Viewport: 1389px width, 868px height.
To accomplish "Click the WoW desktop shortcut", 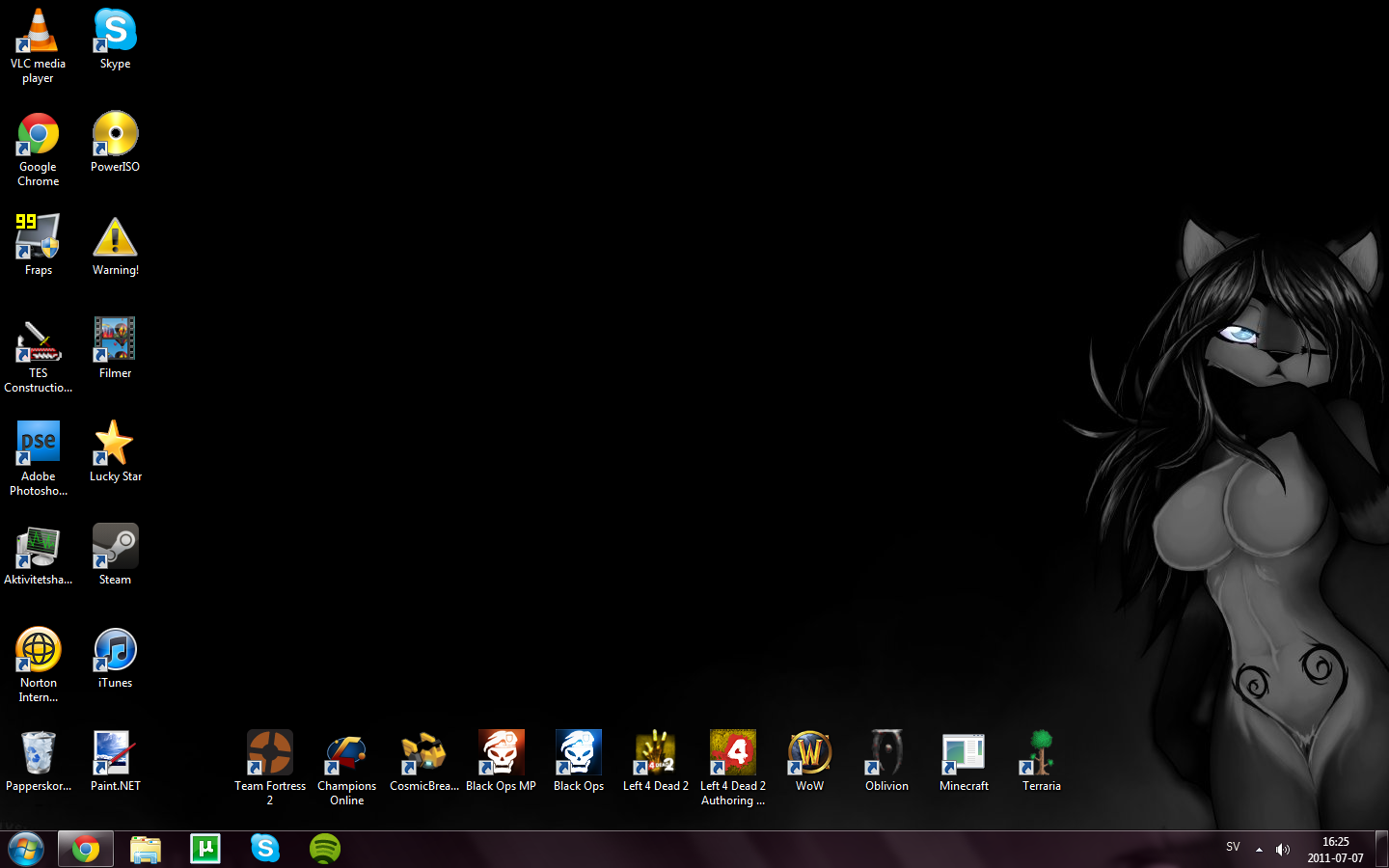I will (810, 762).
